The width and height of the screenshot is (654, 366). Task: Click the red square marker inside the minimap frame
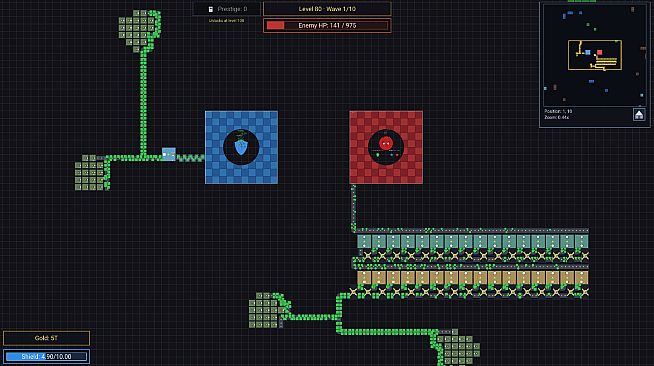[599, 52]
